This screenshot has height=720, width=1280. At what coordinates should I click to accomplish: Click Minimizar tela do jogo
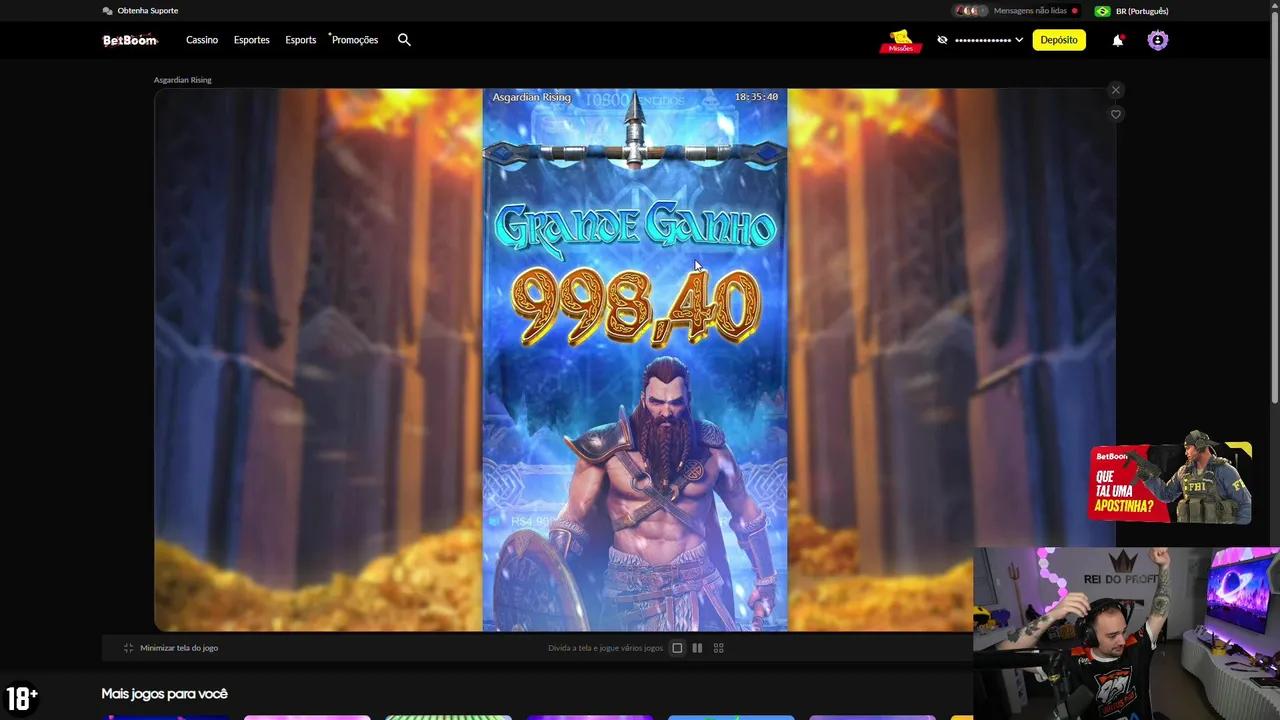[172, 647]
